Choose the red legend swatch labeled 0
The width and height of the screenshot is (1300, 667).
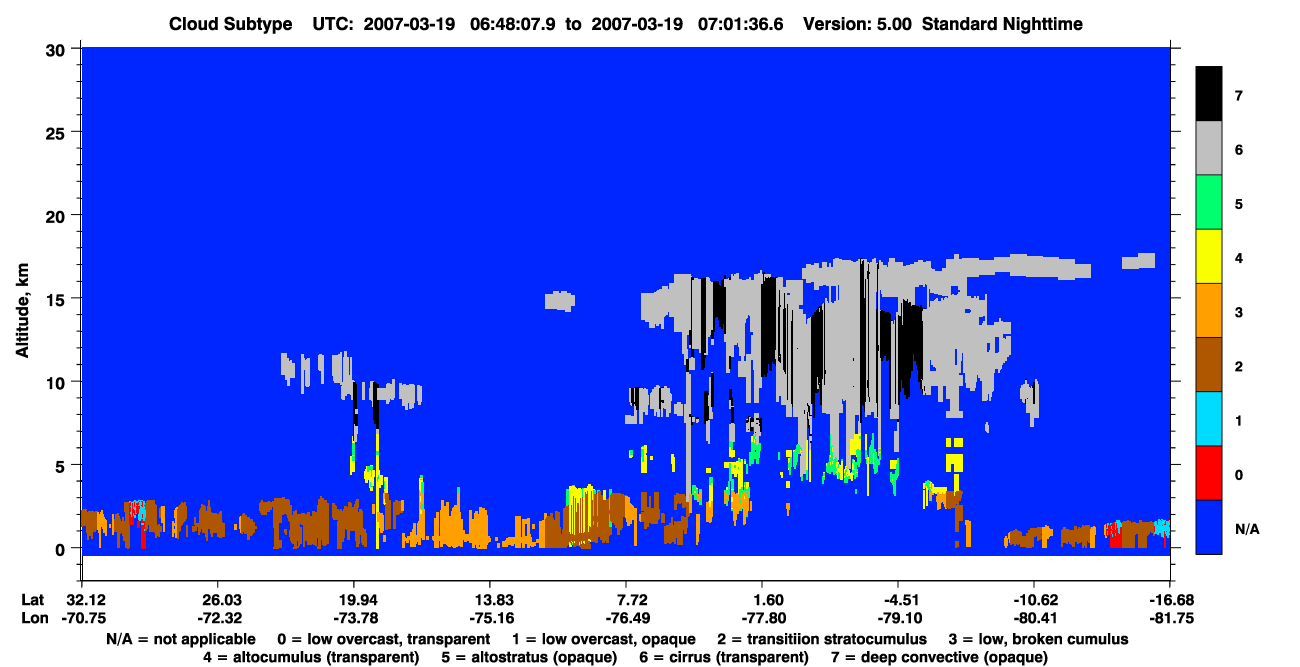1209,472
